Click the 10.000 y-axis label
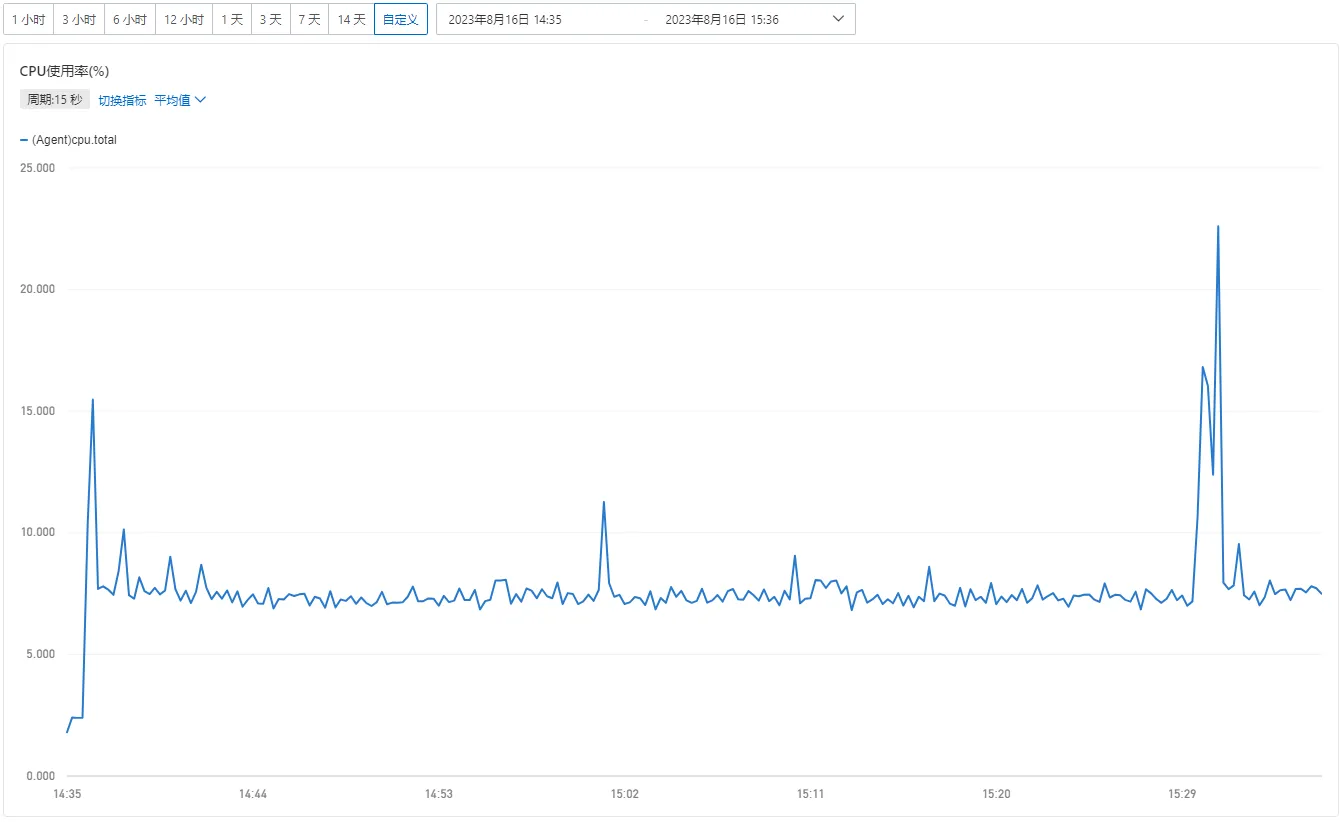The width and height of the screenshot is (1343, 822). [39, 533]
